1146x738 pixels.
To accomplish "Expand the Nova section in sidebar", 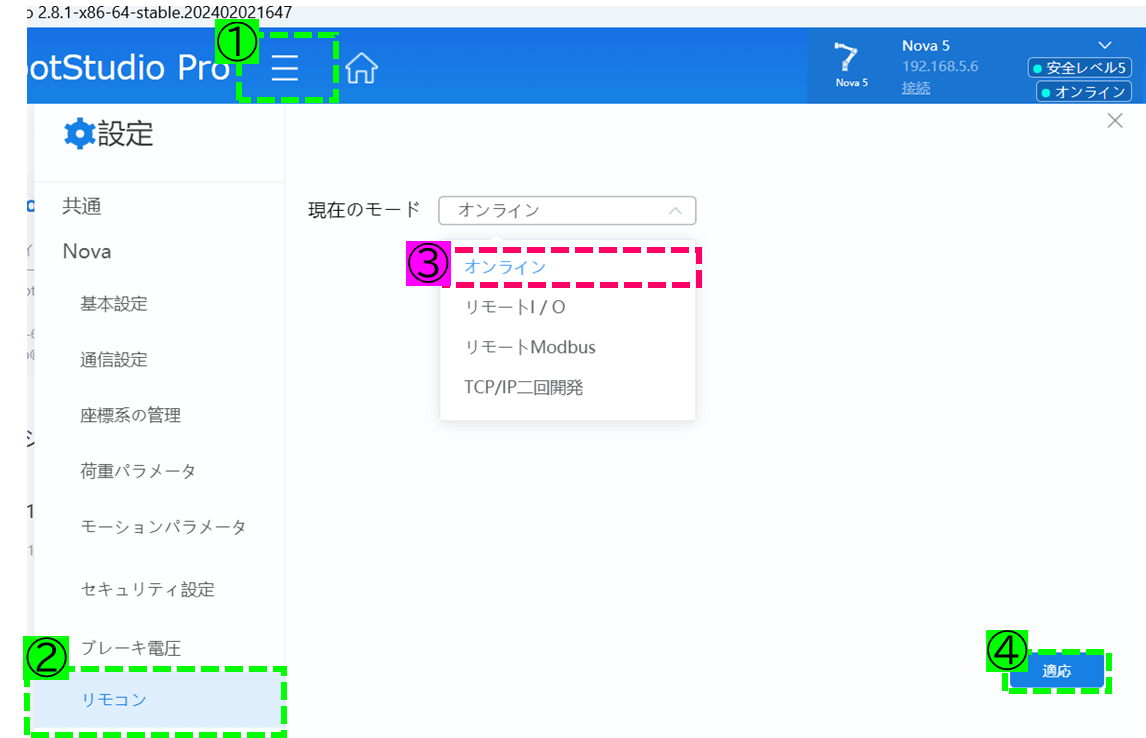I will tap(86, 251).
